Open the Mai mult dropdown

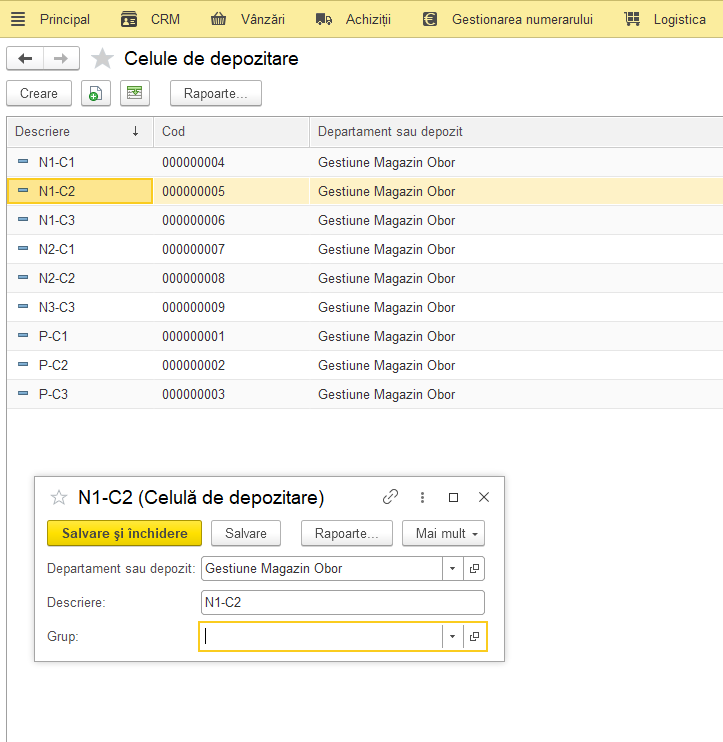[443, 533]
